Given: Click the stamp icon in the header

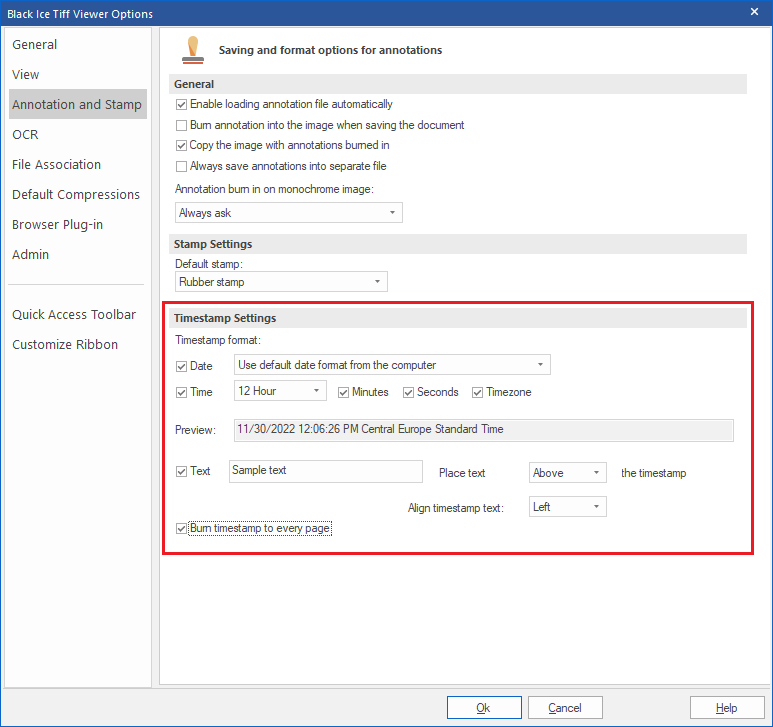Looking at the screenshot, I should click(192, 49).
